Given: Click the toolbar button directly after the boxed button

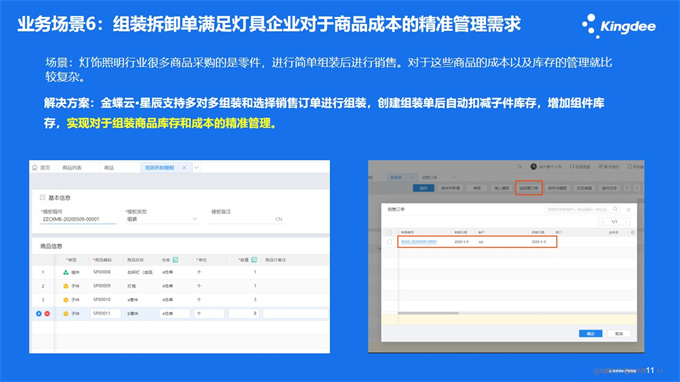Looking at the screenshot, I should 557,188.
